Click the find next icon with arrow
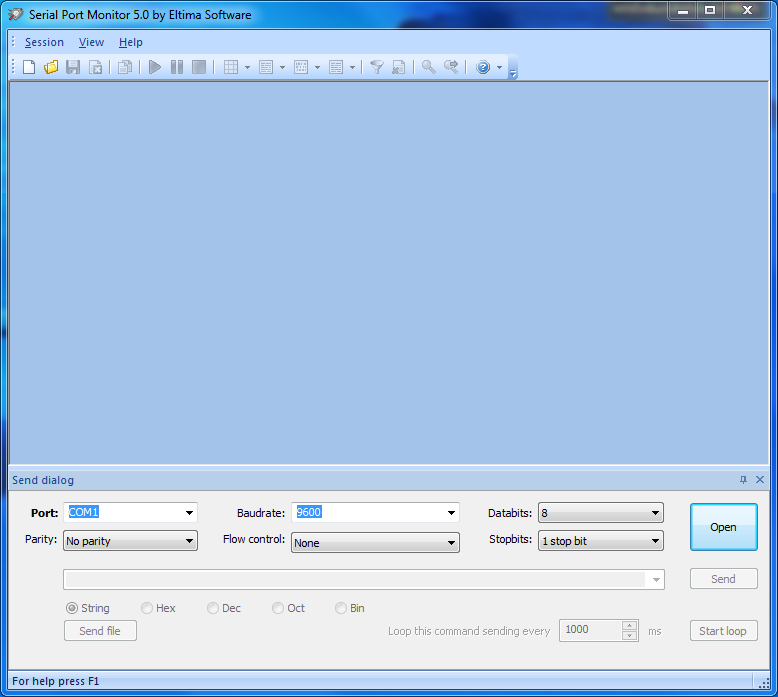Image resolution: width=778 pixels, height=697 pixels. [x=451, y=67]
